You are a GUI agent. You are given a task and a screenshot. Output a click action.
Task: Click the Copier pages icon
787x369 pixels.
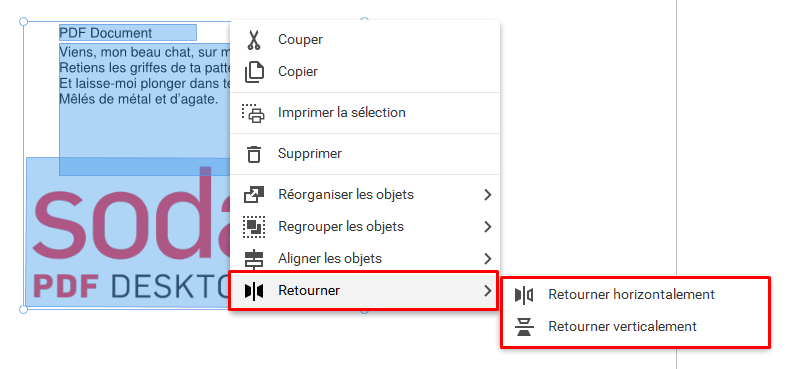pyautogui.click(x=254, y=72)
